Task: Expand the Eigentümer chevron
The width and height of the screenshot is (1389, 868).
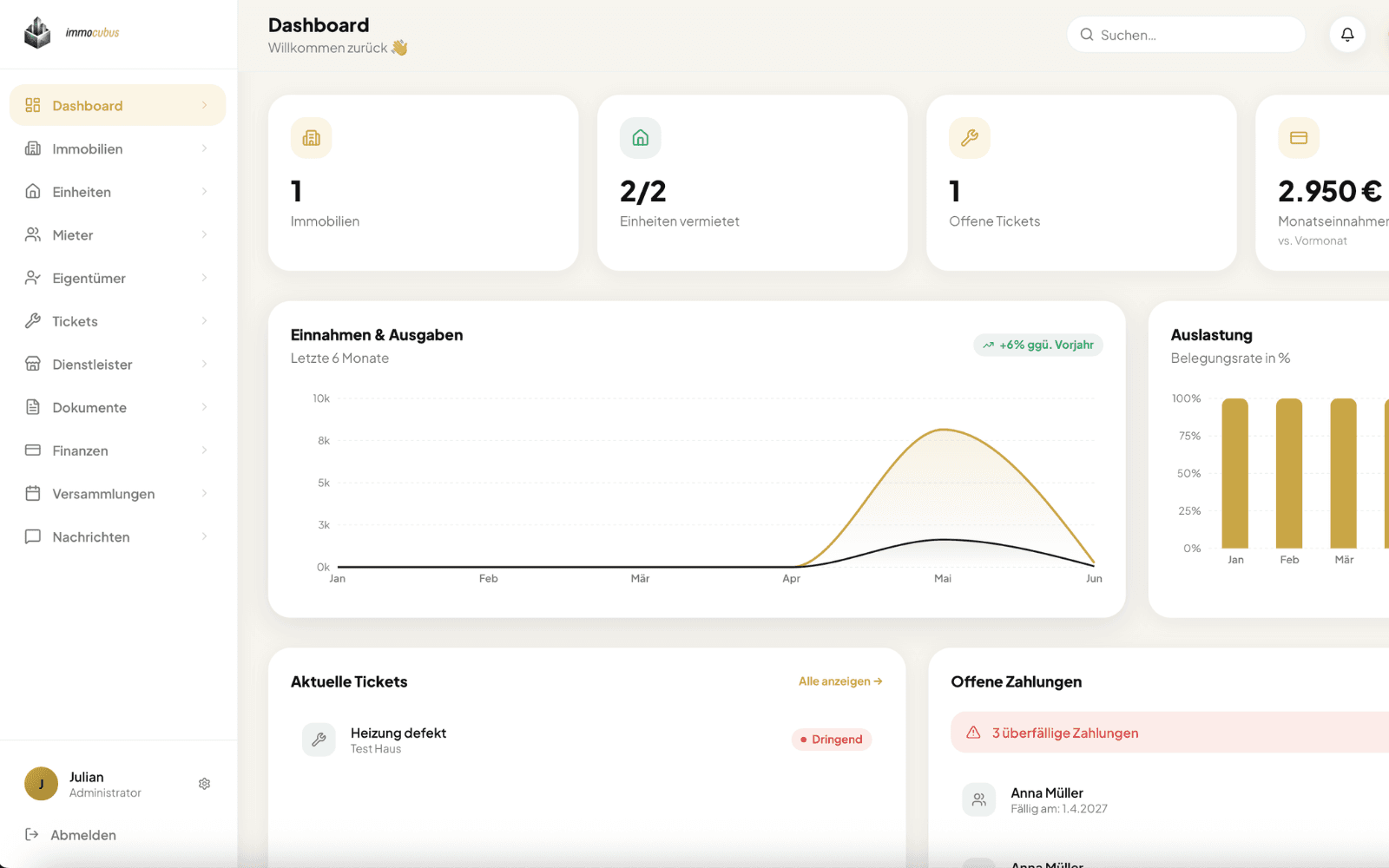Action: coord(205,278)
